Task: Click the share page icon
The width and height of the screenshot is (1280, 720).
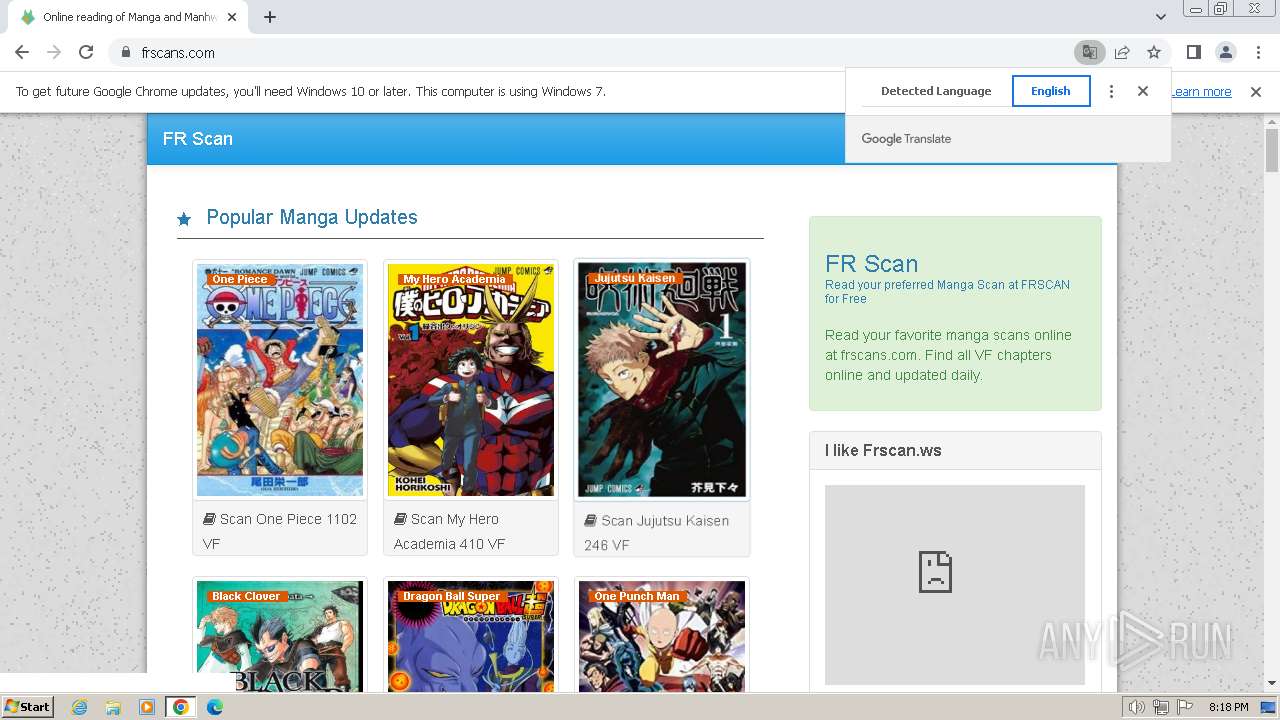Action: coord(1122,52)
